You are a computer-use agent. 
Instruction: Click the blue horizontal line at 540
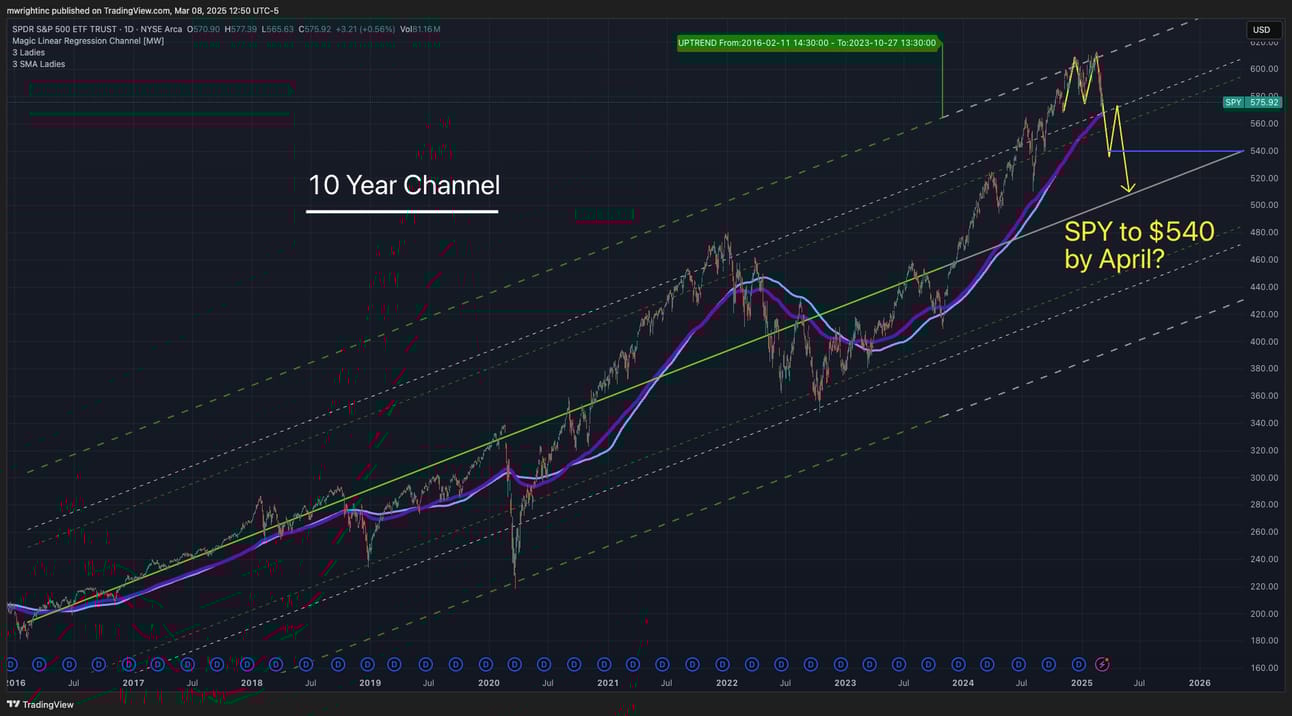pyautogui.click(x=1176, y=151)
